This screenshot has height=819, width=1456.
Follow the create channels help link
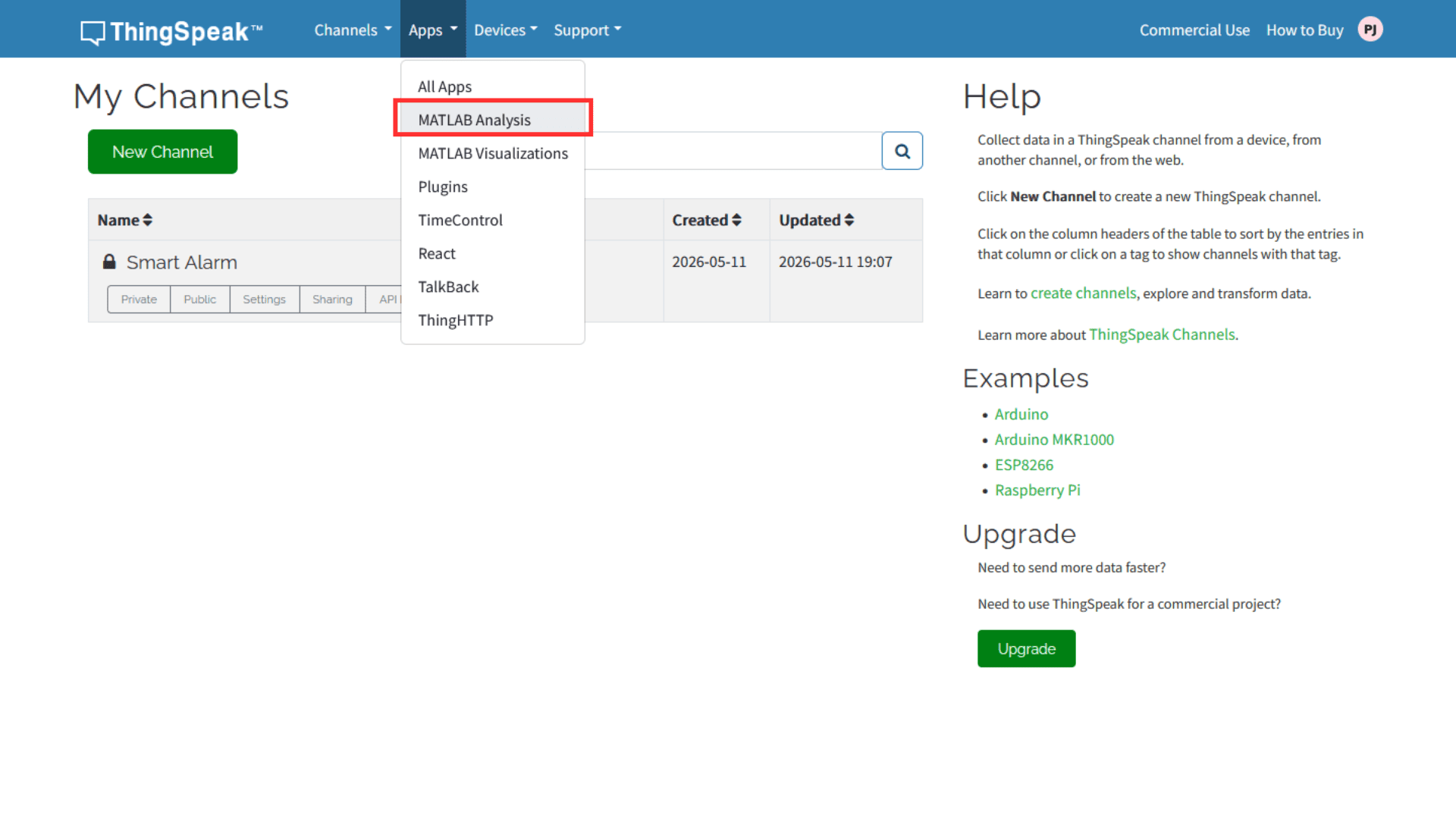click(x=1084, y=293)
